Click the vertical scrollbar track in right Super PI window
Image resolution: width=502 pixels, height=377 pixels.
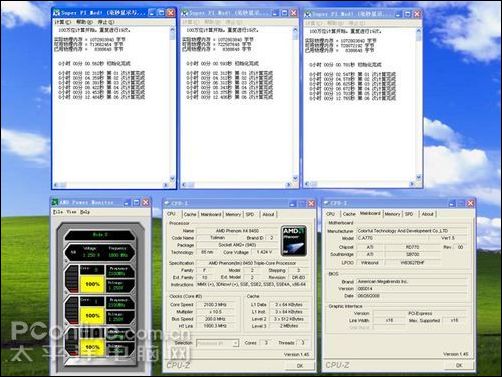[419, 104]
